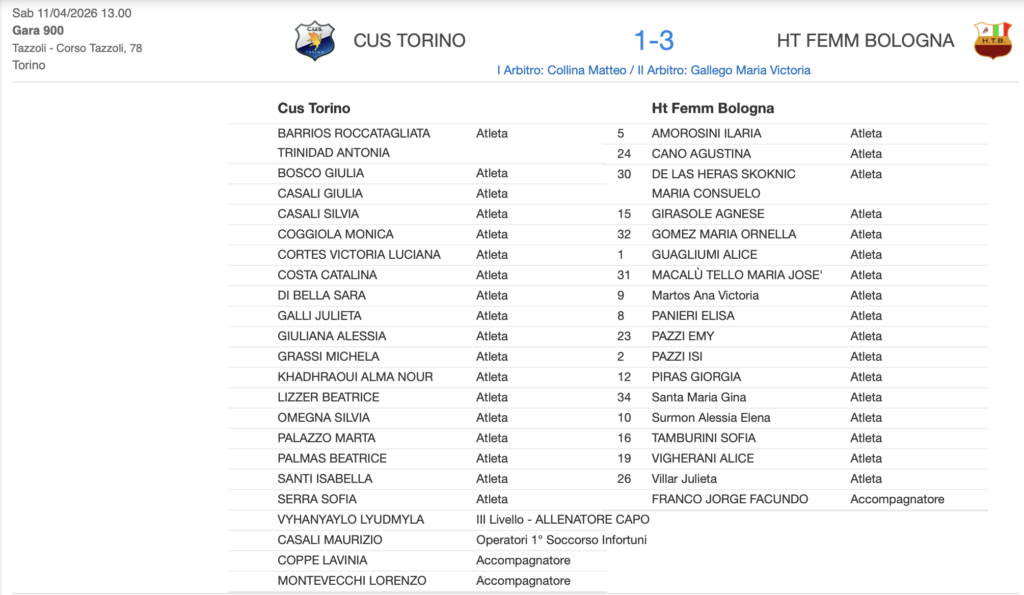Select the Ht Femm Bologna roster column heading
The image size is (1024, 595).
point(713,108)
